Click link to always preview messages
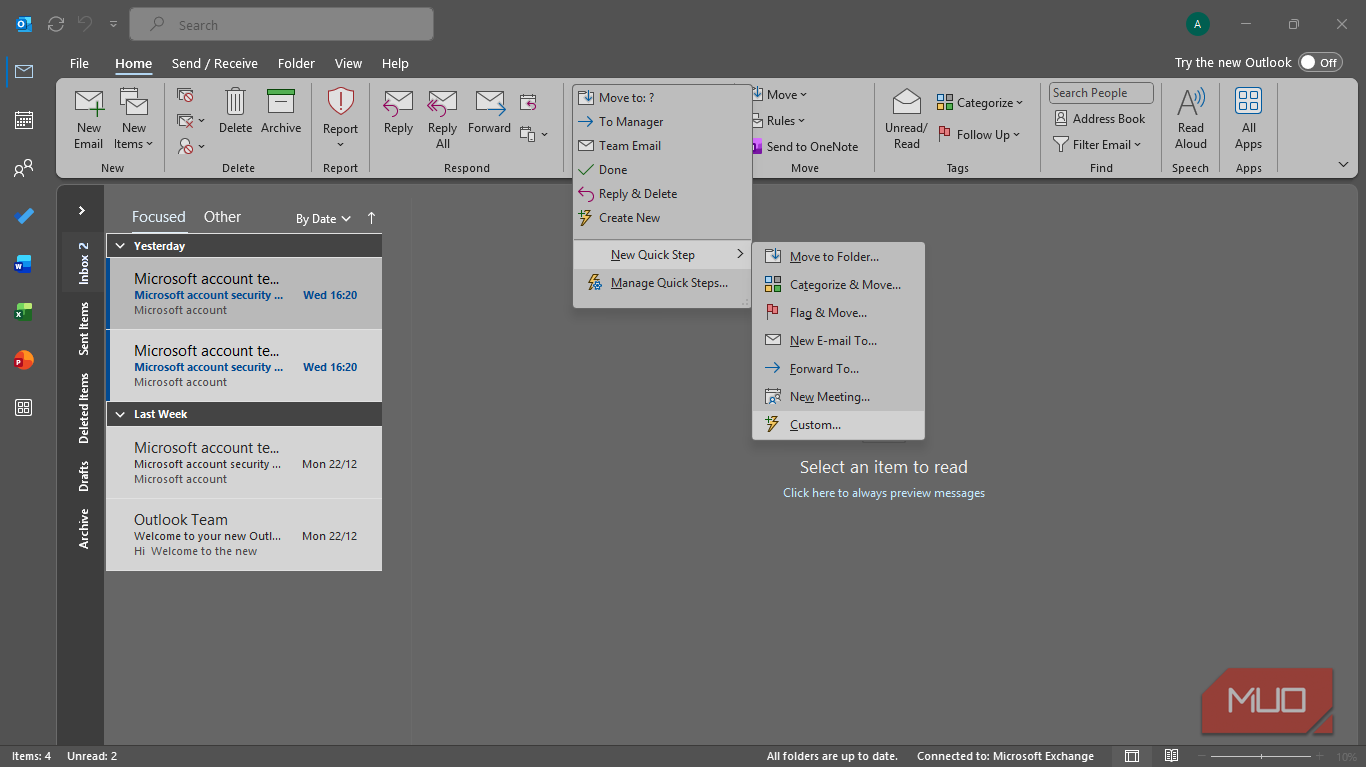Image resolution: width=1366 pixels, height=768 pixels. click(x=883, y=493)
